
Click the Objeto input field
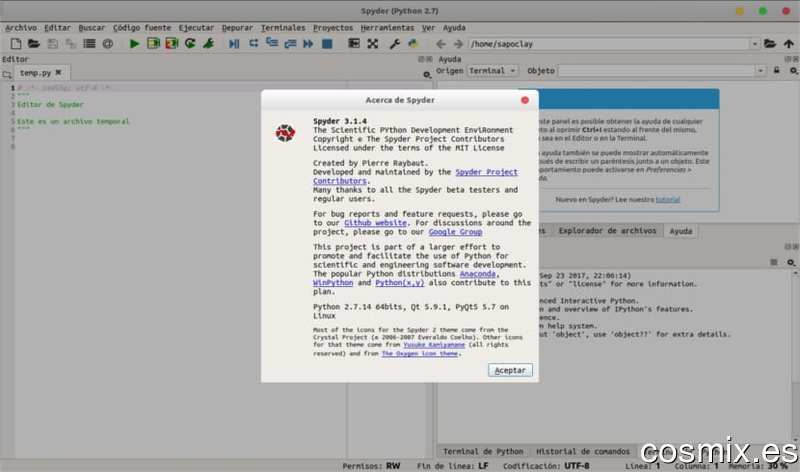pos(657,70)
